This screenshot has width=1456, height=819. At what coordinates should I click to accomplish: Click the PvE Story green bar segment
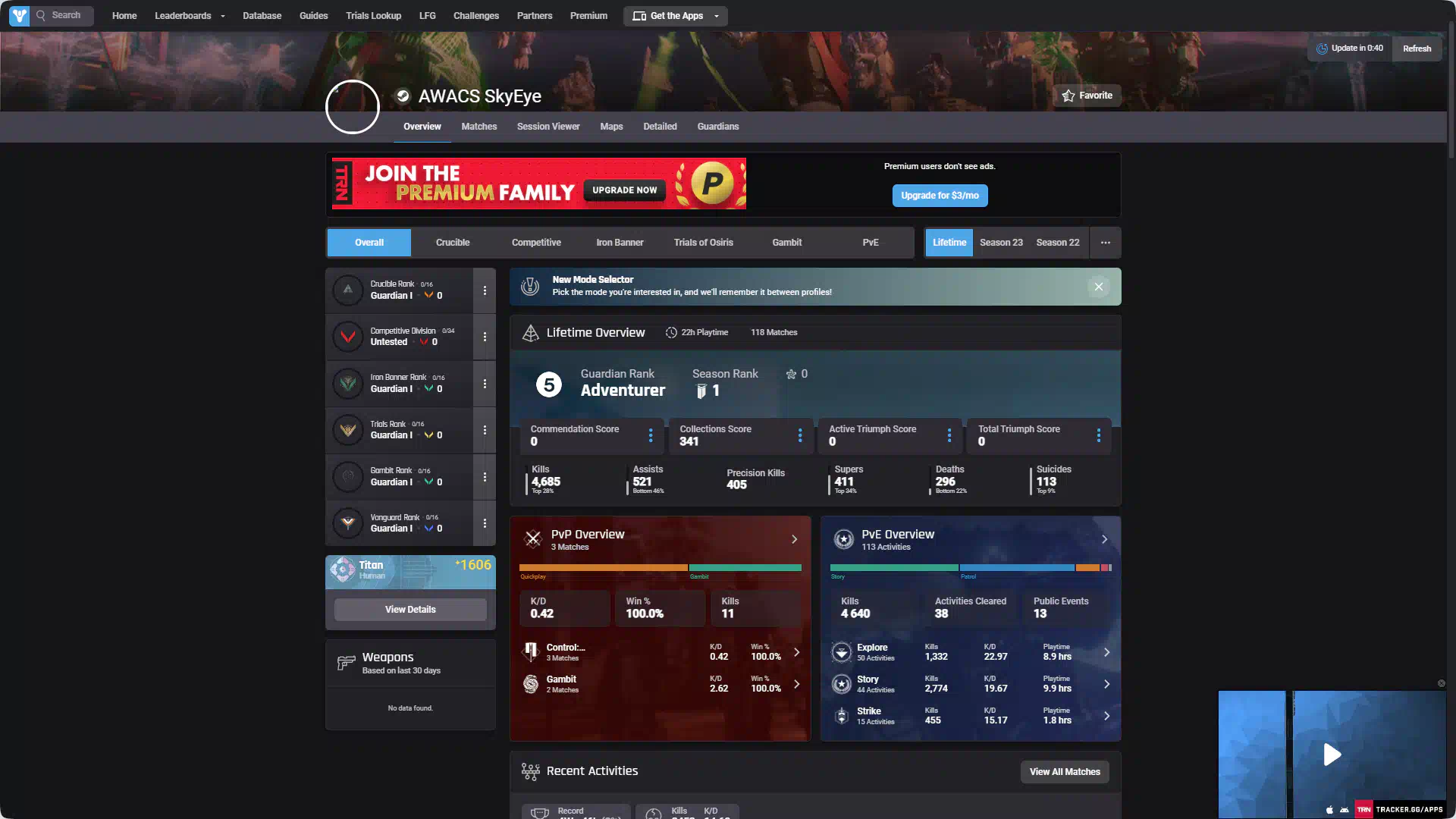pos(894,567)
